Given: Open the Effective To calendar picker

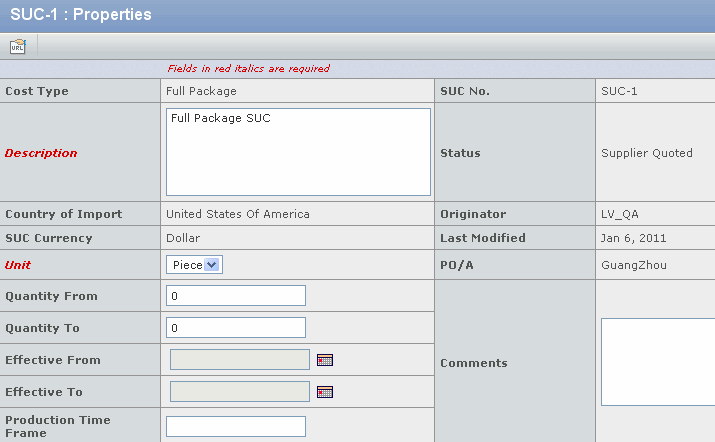Looking at the screenshot, I should point(324,392).
